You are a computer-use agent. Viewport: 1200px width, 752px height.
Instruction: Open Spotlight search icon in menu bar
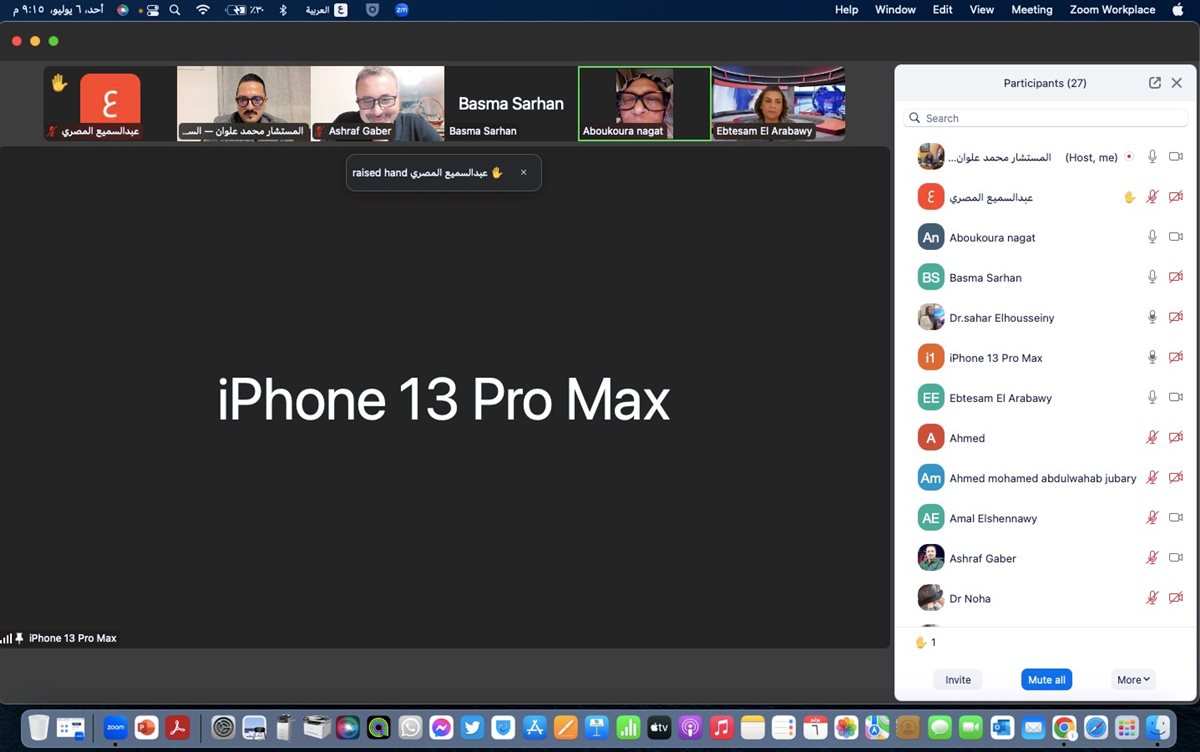click(x=176, y=10)
